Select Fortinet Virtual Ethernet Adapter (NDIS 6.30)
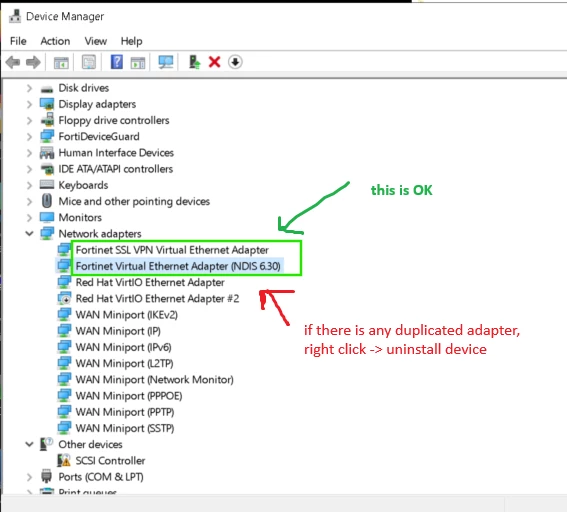This screenshot has width=567, height=512. tap(178, 266)
